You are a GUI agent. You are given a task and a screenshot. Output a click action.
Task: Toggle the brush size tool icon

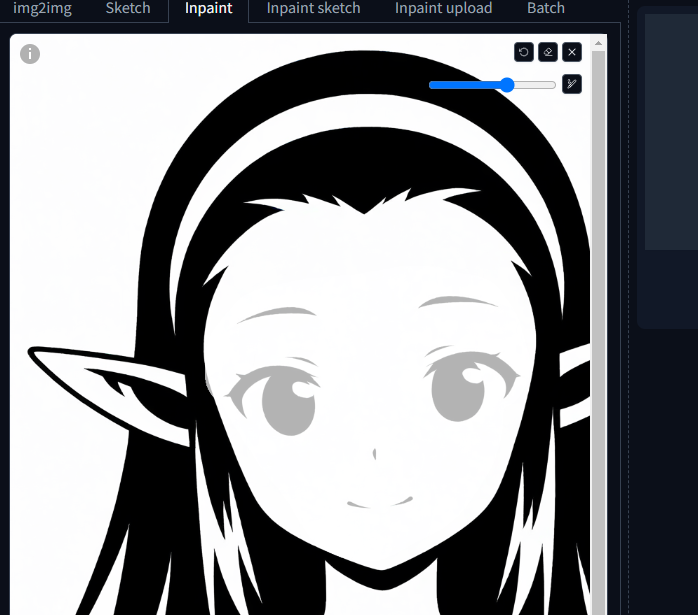coord(572,84)
